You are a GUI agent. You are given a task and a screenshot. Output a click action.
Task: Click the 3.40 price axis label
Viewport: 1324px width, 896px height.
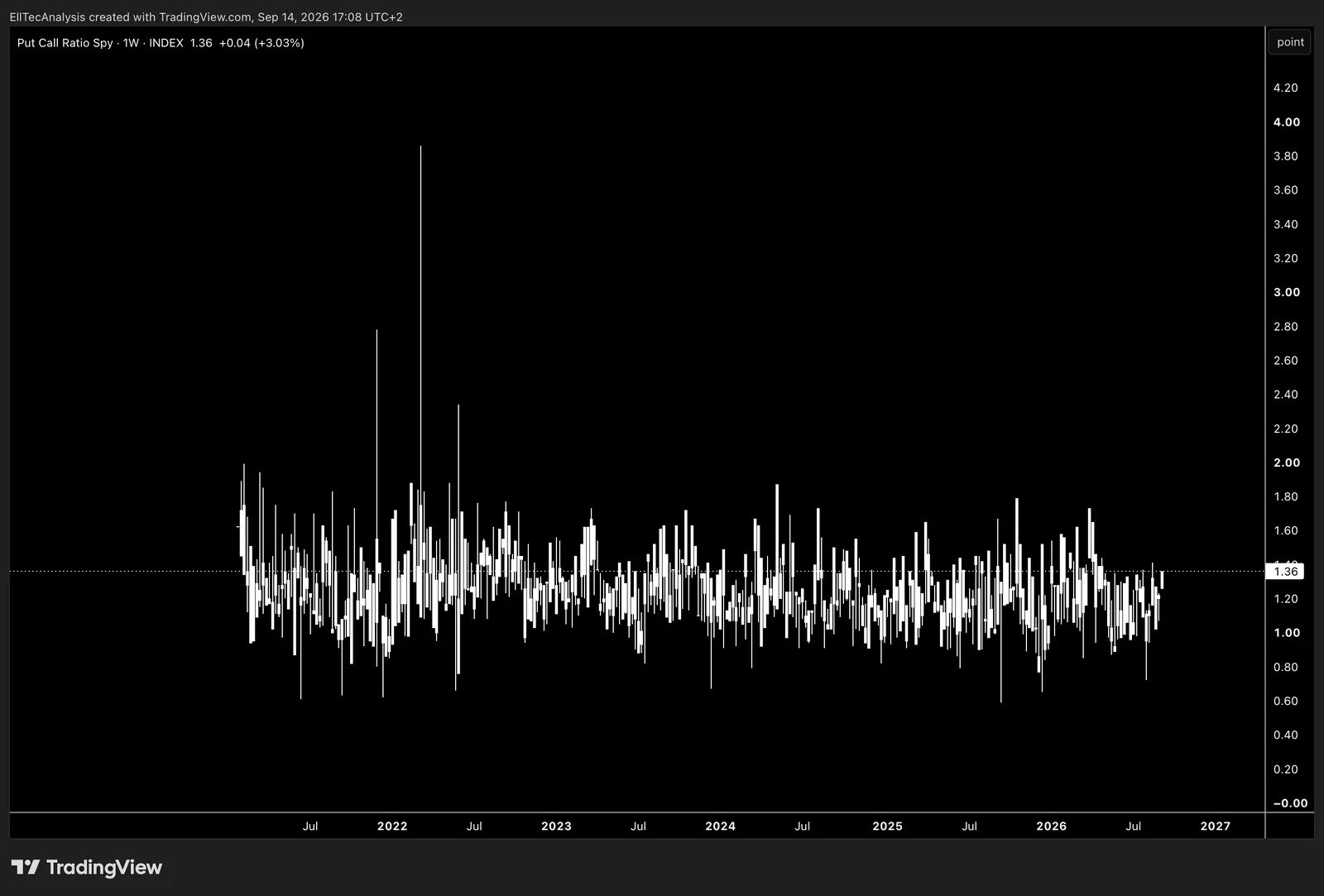pyautogui.click(x=1286, y=224)
